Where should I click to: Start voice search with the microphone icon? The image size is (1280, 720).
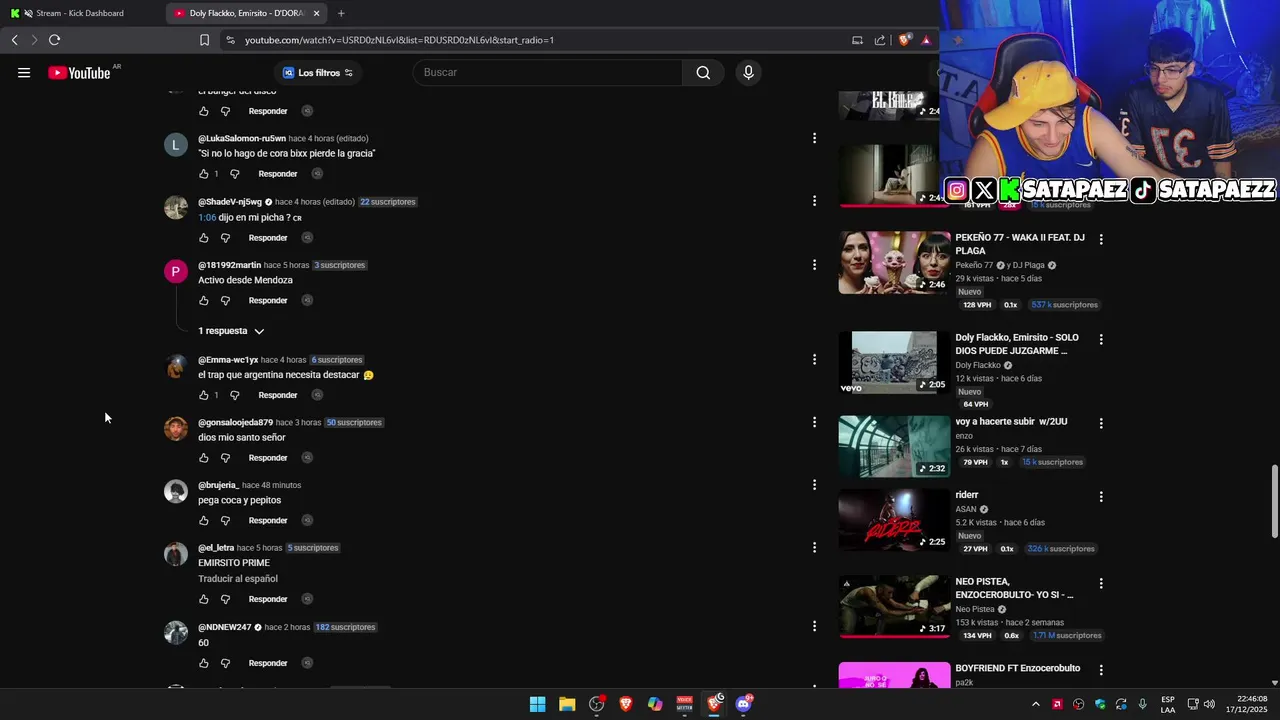(748, 72)
